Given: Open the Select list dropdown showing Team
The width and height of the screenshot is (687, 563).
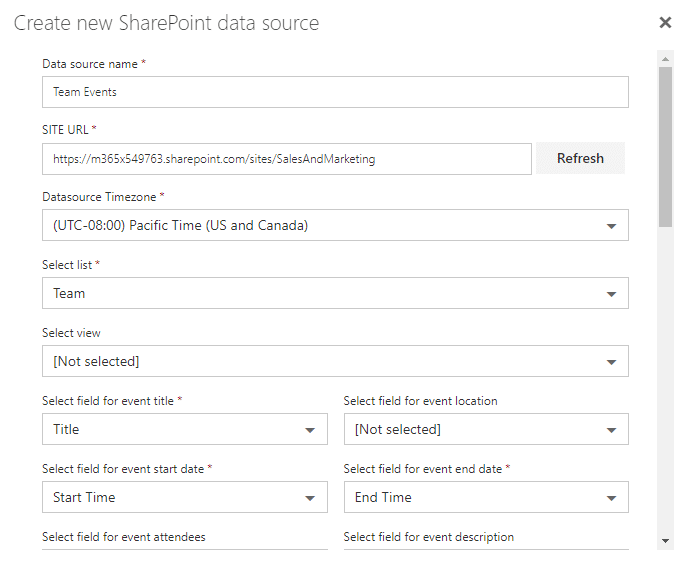Looking at the screenshot, I should [x=335, y=293].
